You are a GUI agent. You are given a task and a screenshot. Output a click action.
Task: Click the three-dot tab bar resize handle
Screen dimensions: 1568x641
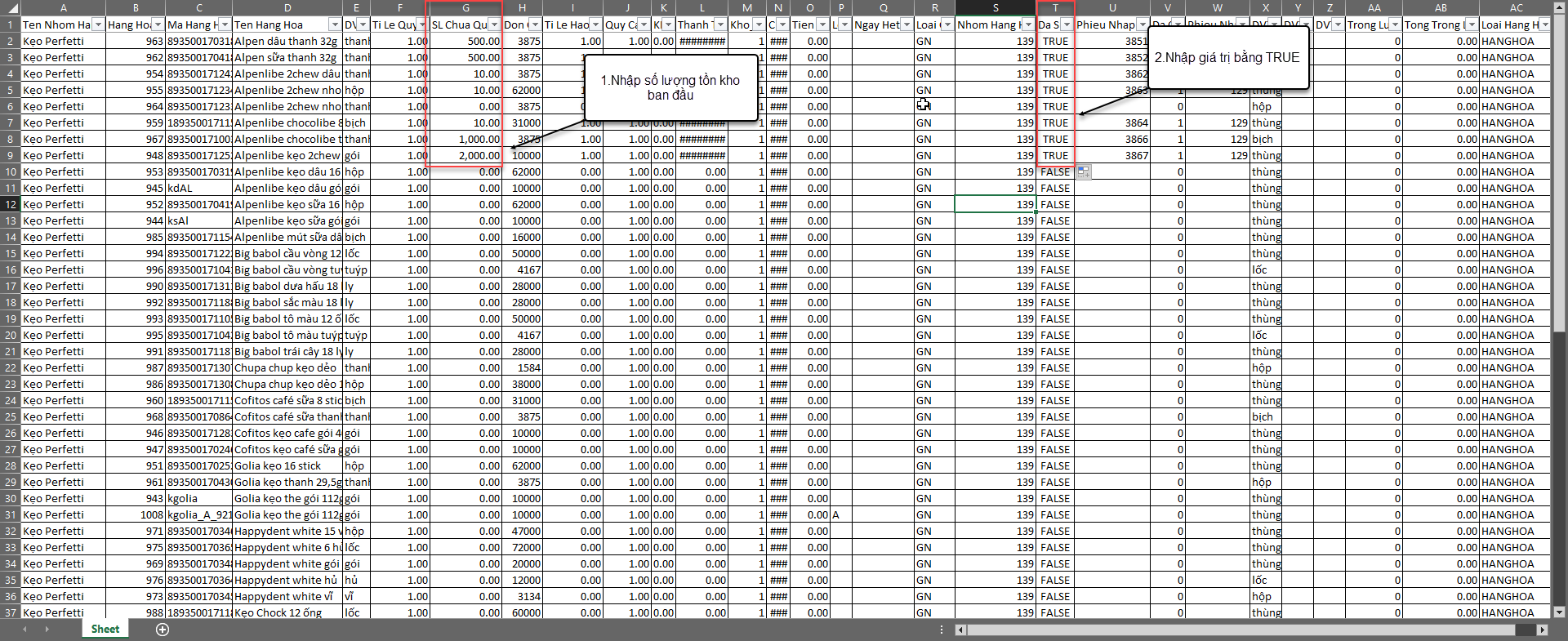click(x=942, y=630)
